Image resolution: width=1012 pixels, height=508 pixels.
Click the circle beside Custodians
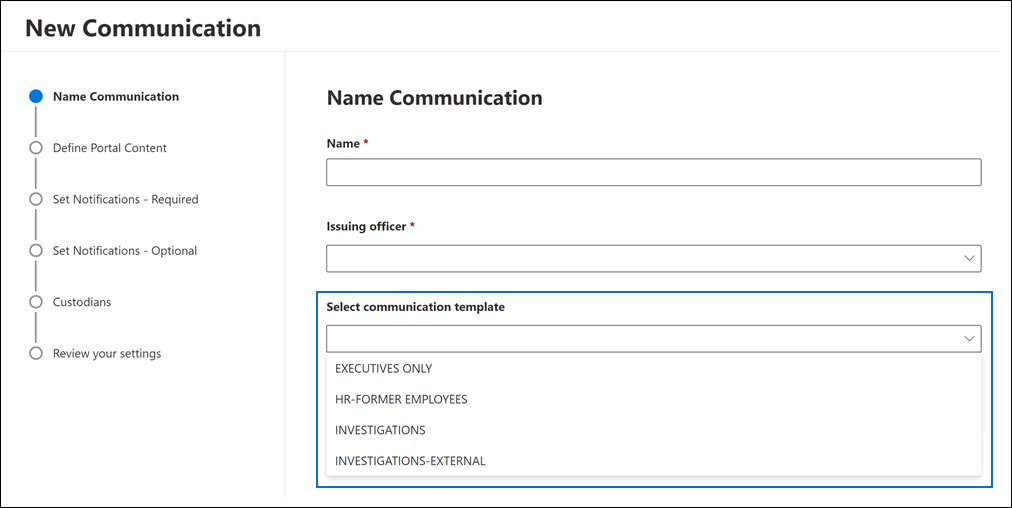tap(36, 302)
